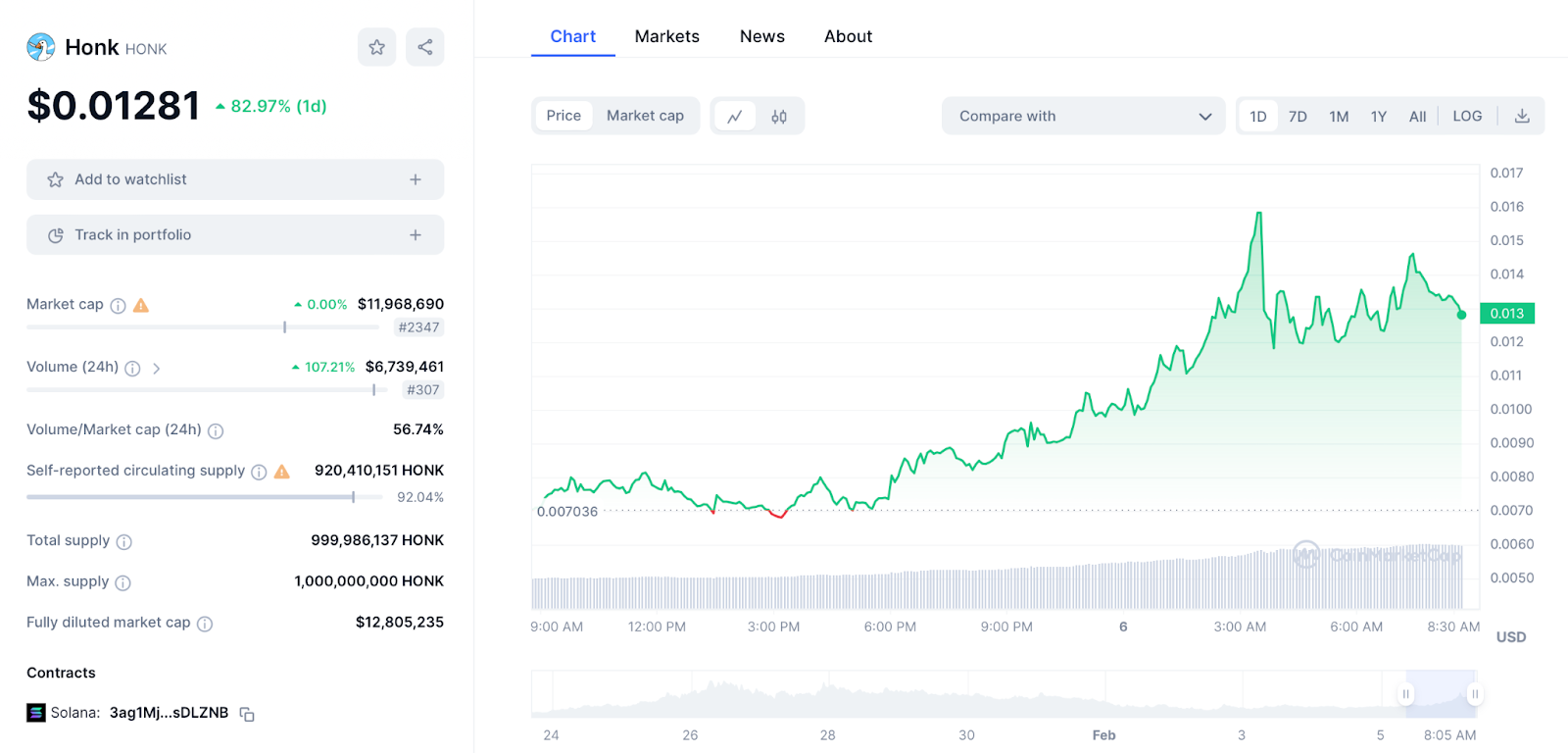Viewport: 1568px width, 753px height.
Task: Click the USD currency label
Action: (x=1511, y=637)
